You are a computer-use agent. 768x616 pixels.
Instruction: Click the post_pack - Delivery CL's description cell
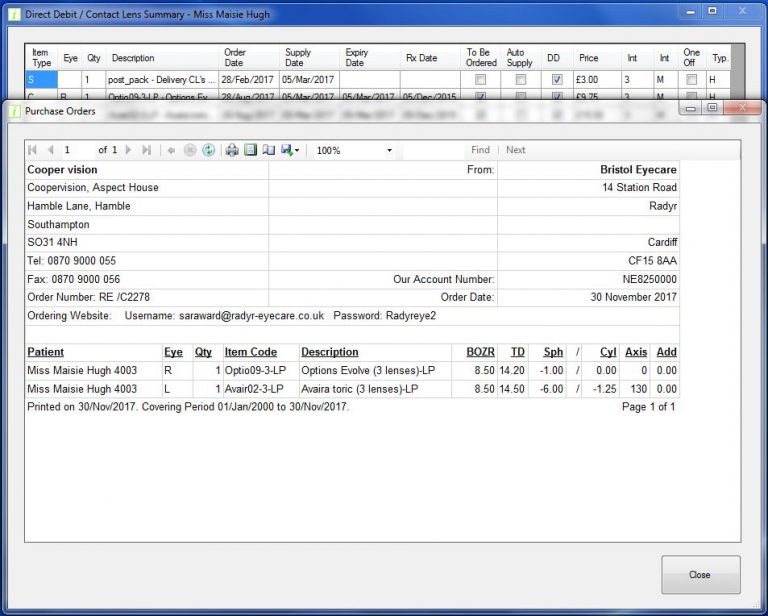(162, 79)
